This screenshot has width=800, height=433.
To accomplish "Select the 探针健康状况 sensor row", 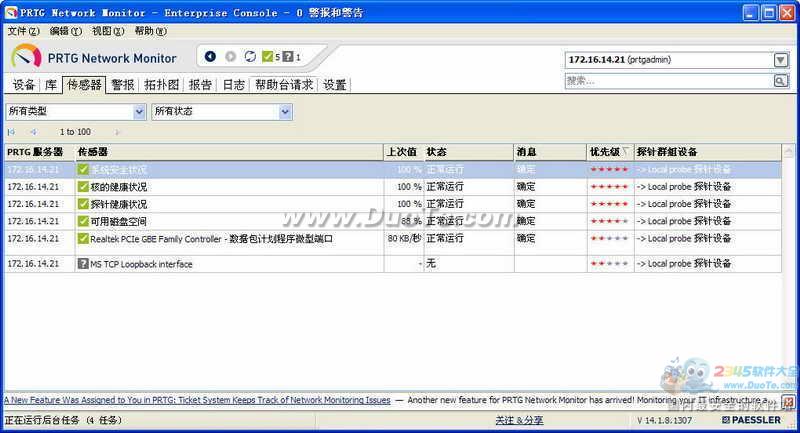I will [x=393, y=204].
